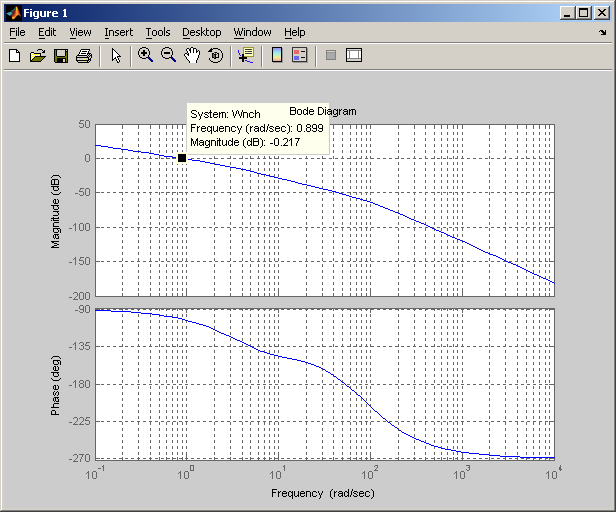Screen dimensions: 616x512
Task: Open the Insert menu
Action: [x=118, y=32]
